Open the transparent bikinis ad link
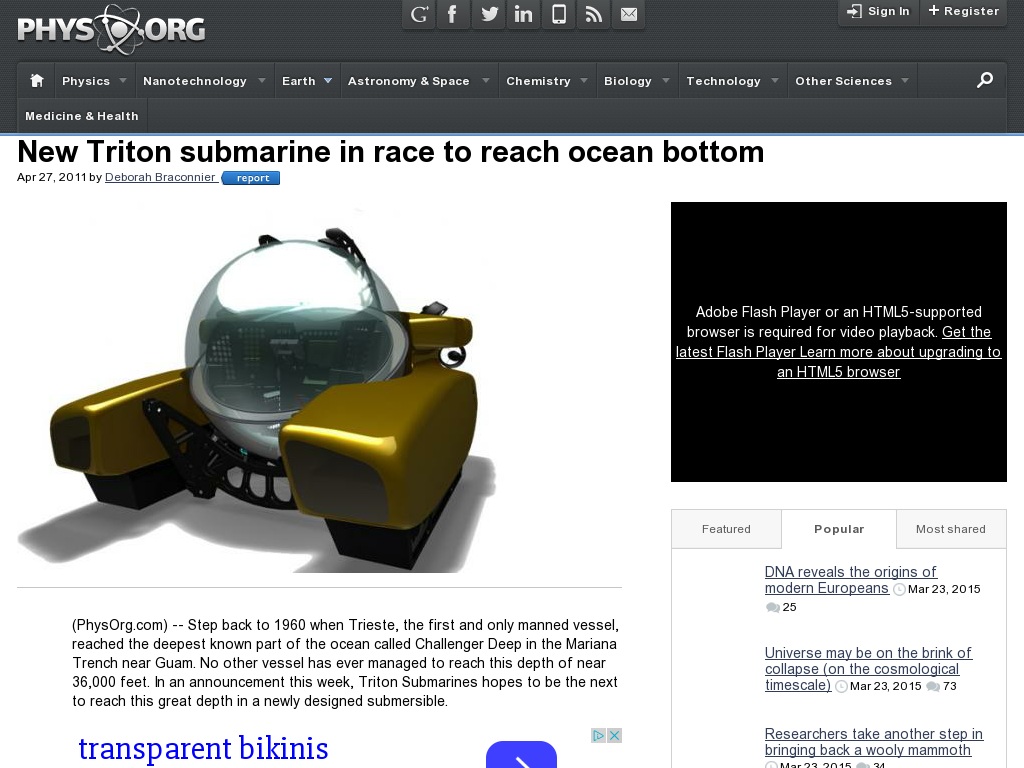 (x=203, y=748)
